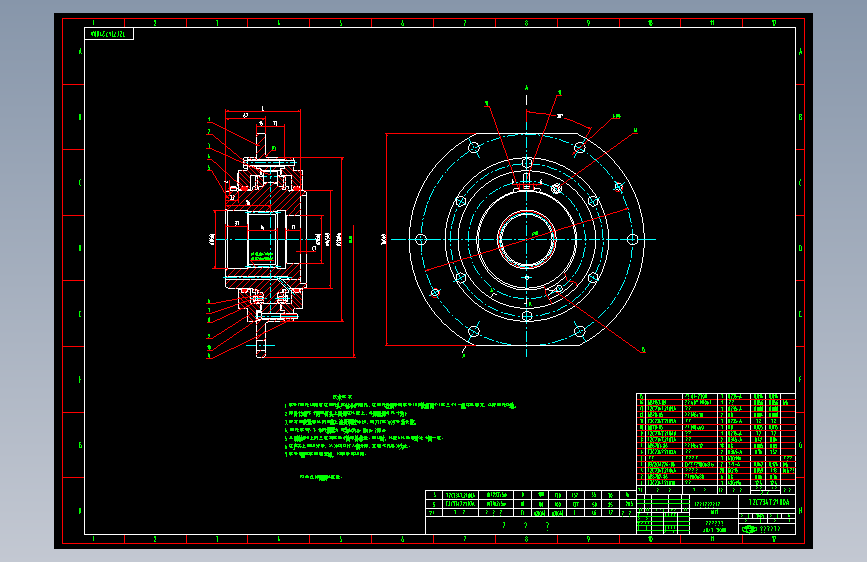Select the drawing number field in the title block

click(x=767, y=502)
